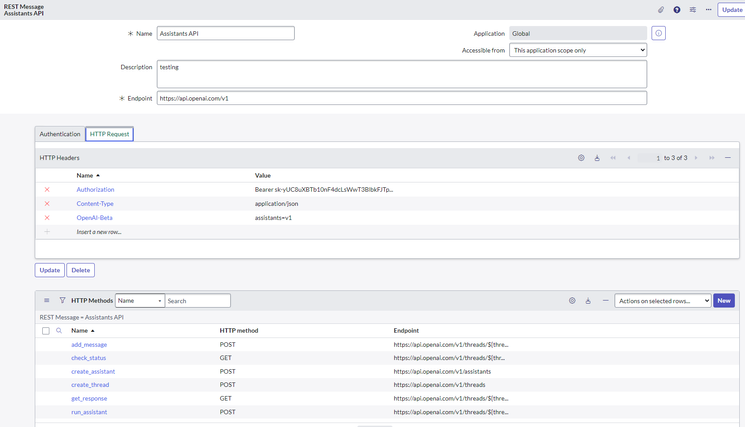745x427 pixels.
Task: Open the personalize form settings icon
Action: pos(693,9)
